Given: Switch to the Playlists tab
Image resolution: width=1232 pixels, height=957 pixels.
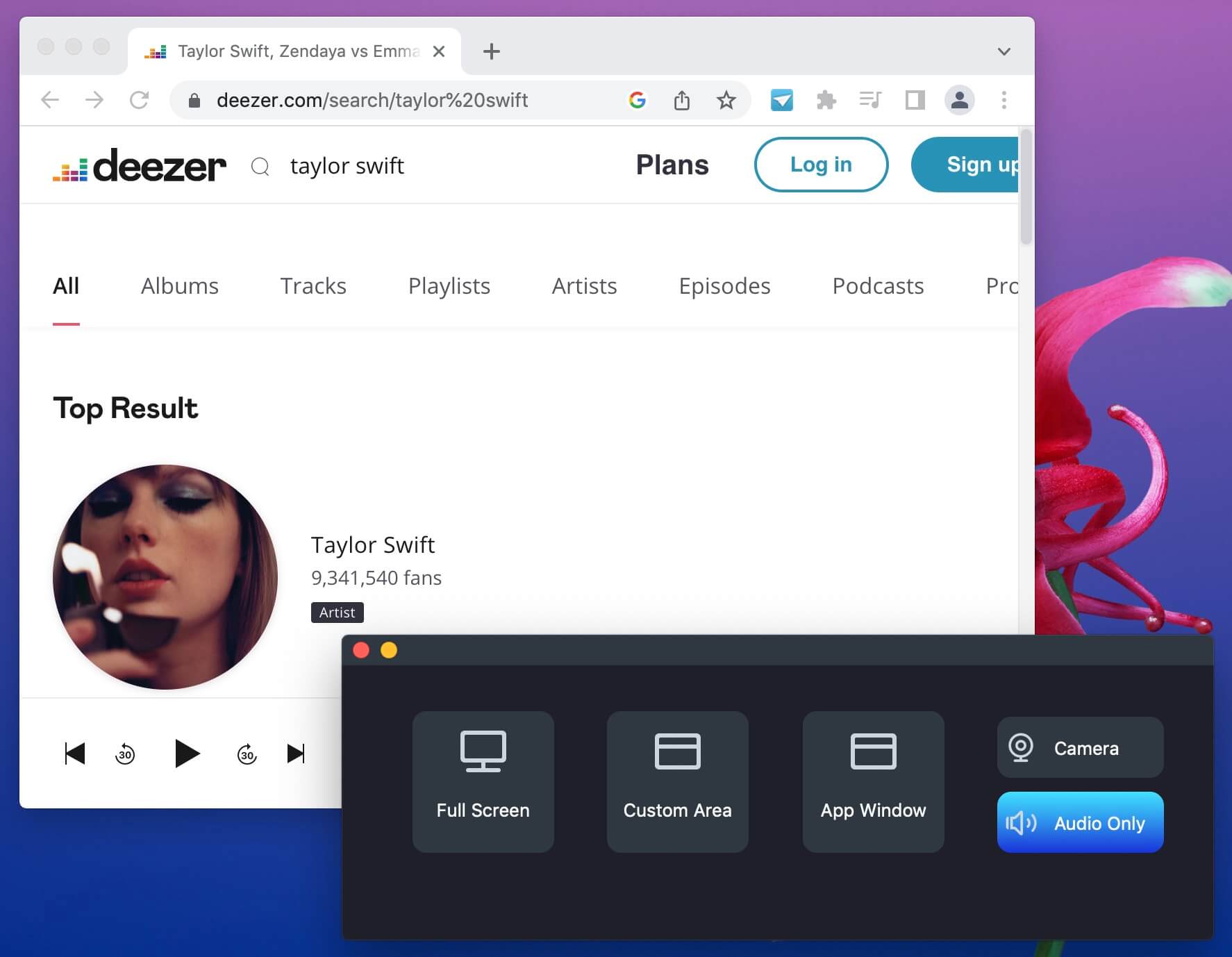Looking at the screenshot, I should point(449,286).
